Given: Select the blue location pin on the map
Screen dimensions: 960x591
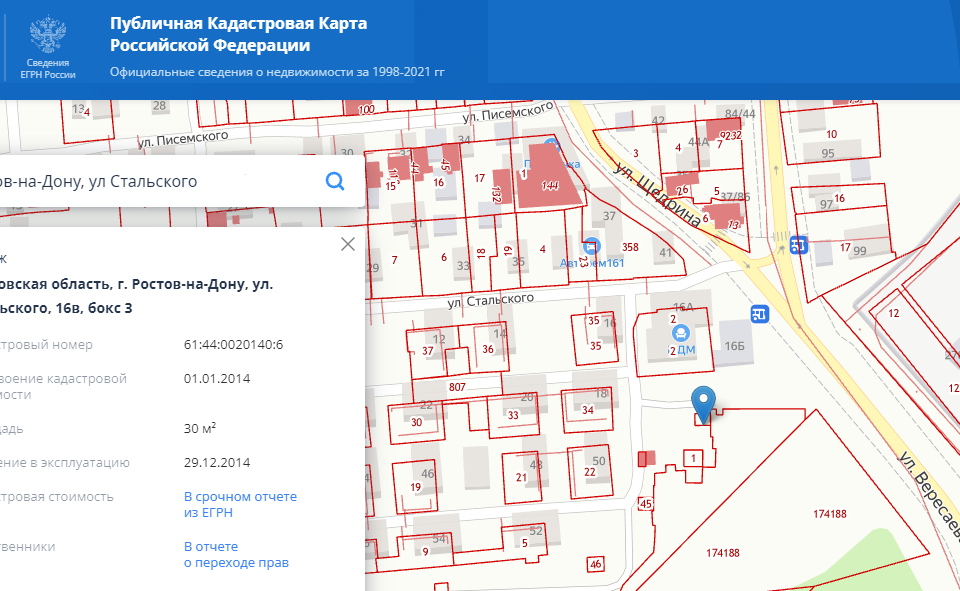Looking at the screenshot, I should 703,404.
